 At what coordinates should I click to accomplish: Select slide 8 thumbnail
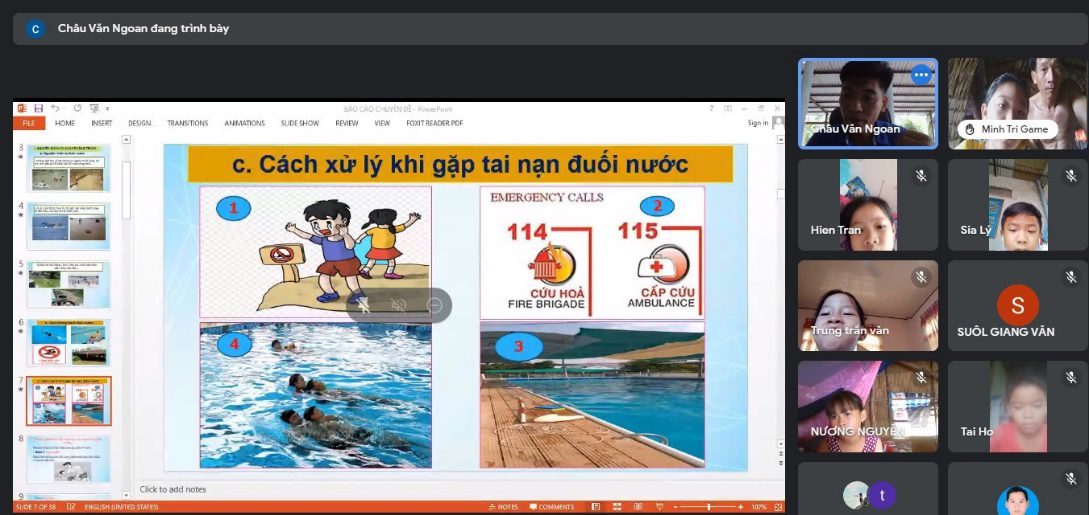coord(68,459)
